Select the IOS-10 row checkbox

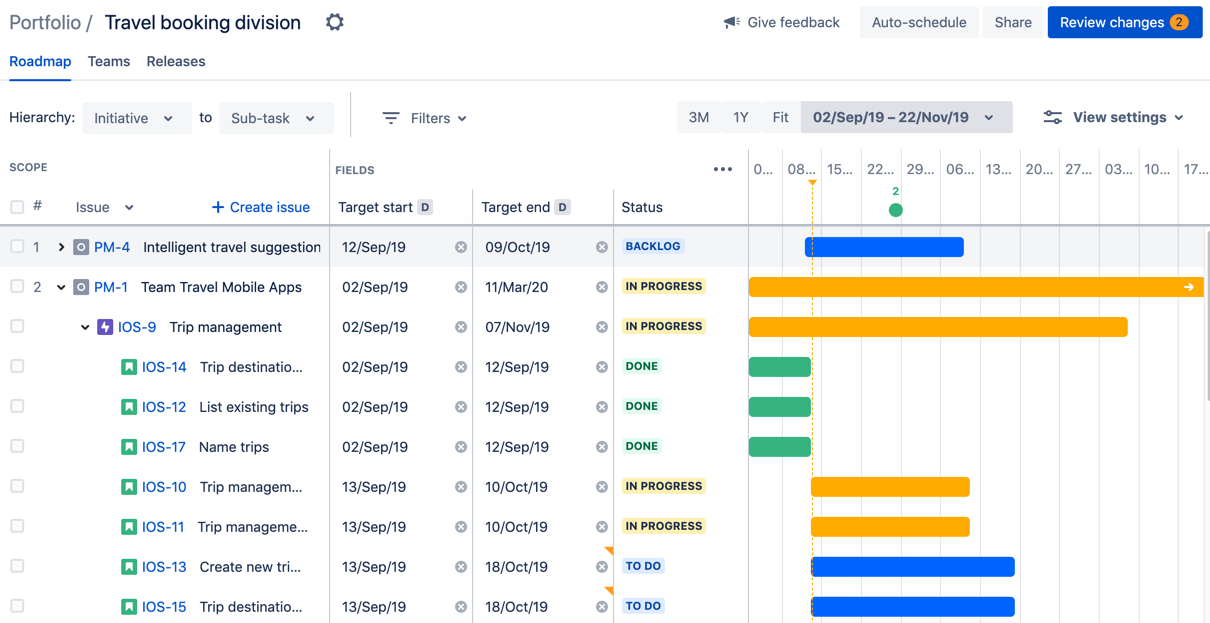[17, 486]
